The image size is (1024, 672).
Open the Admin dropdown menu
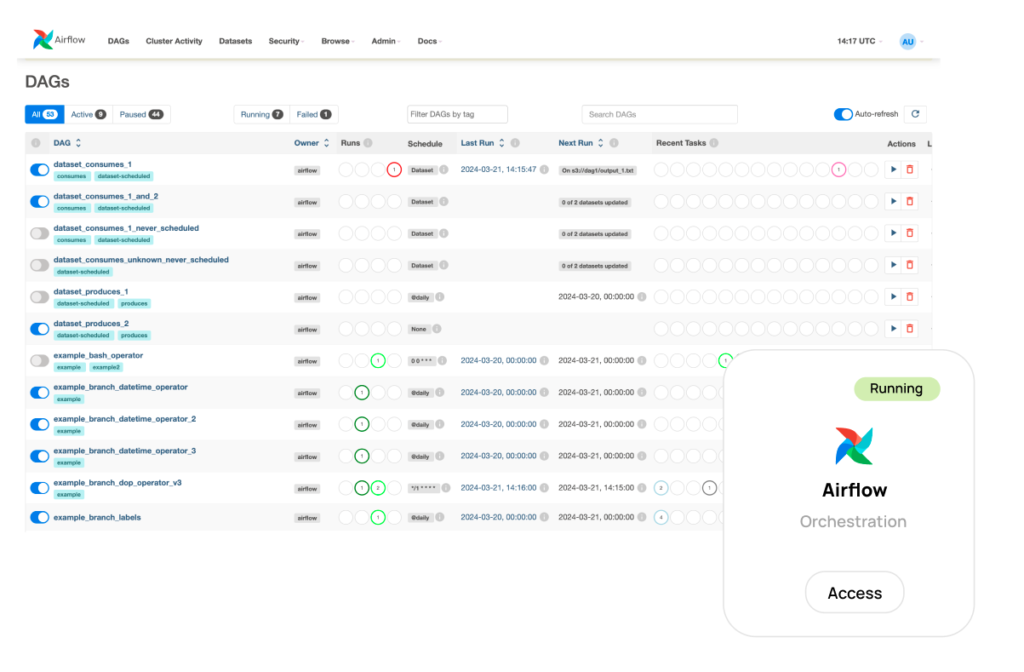pyautogui.click(x=385, y=41)
